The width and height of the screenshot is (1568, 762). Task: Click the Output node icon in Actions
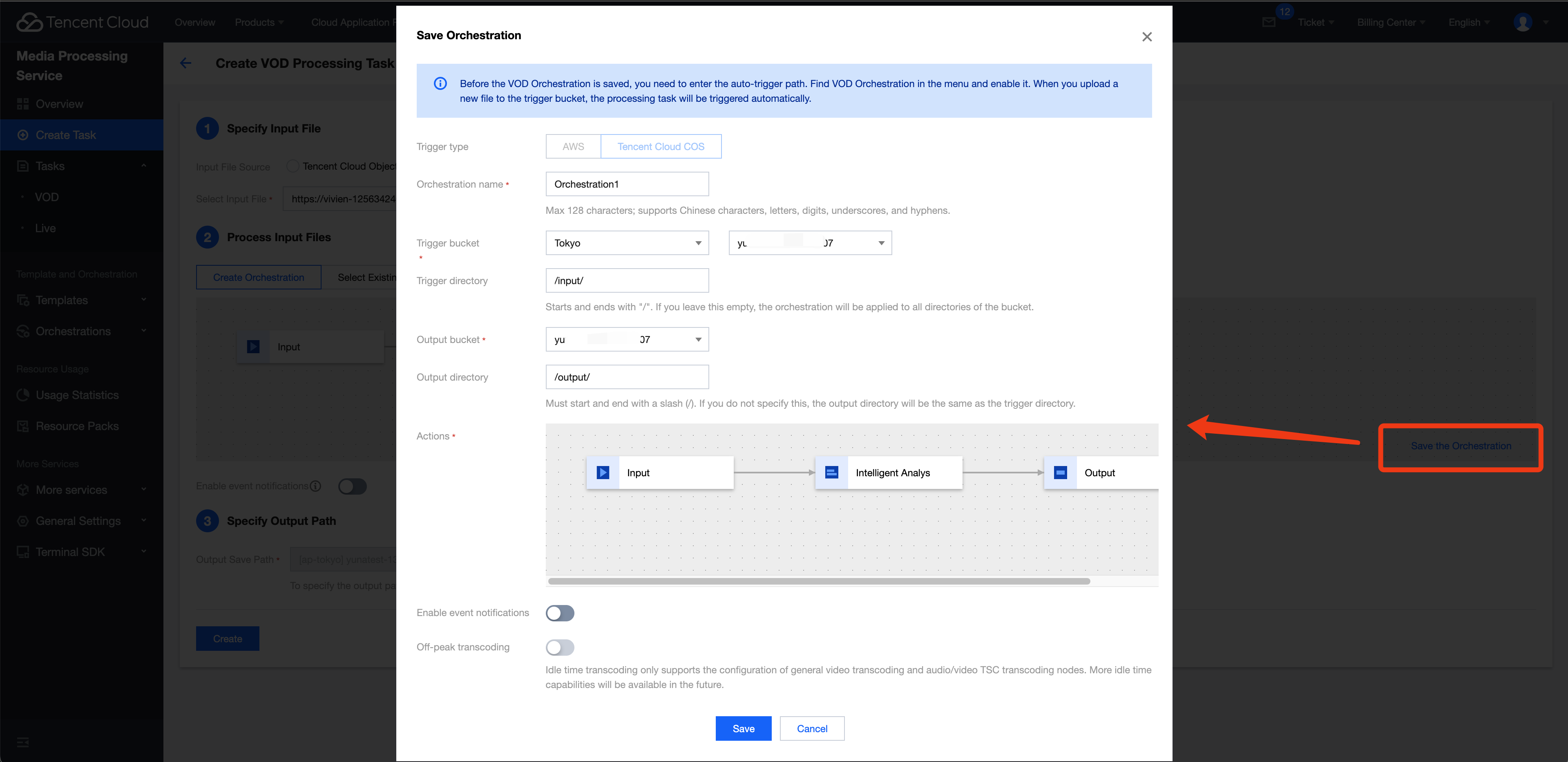click(x=1060, y=473)
